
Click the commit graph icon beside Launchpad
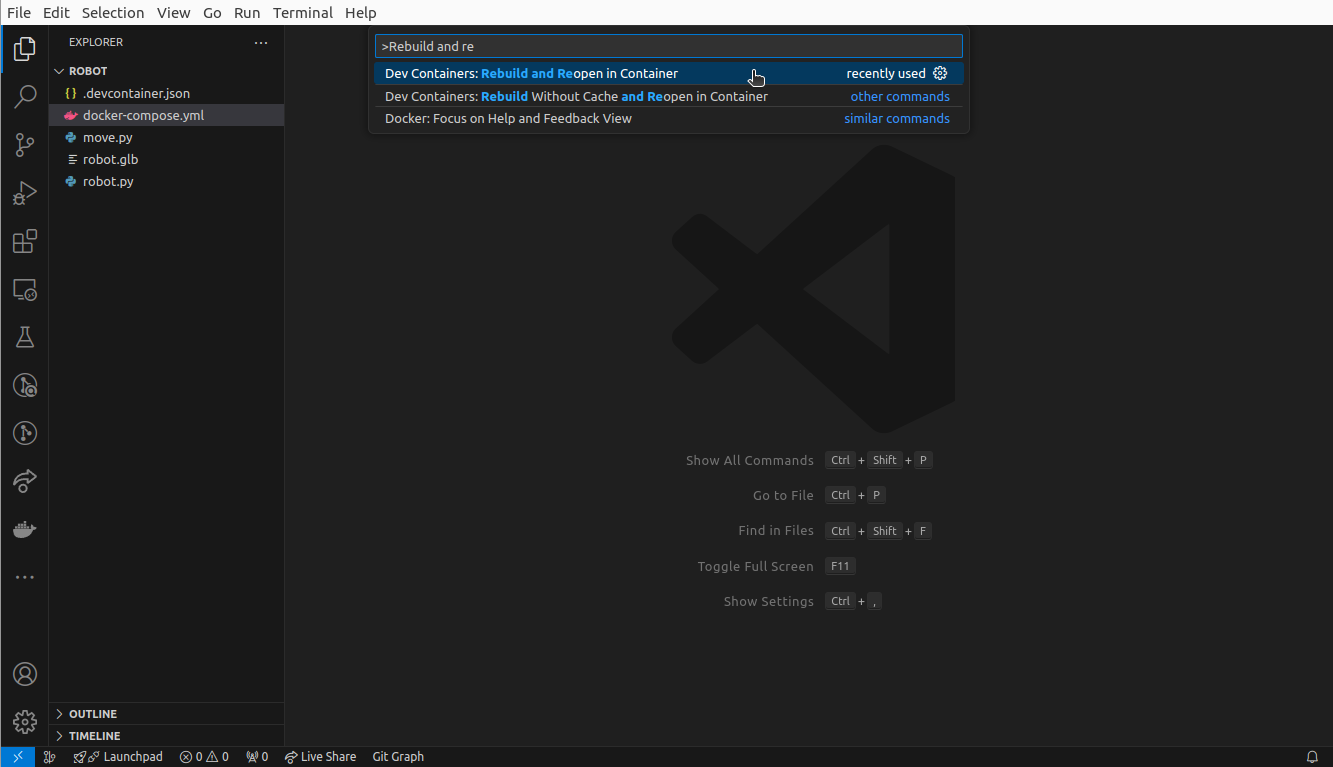tap(50, 757)
